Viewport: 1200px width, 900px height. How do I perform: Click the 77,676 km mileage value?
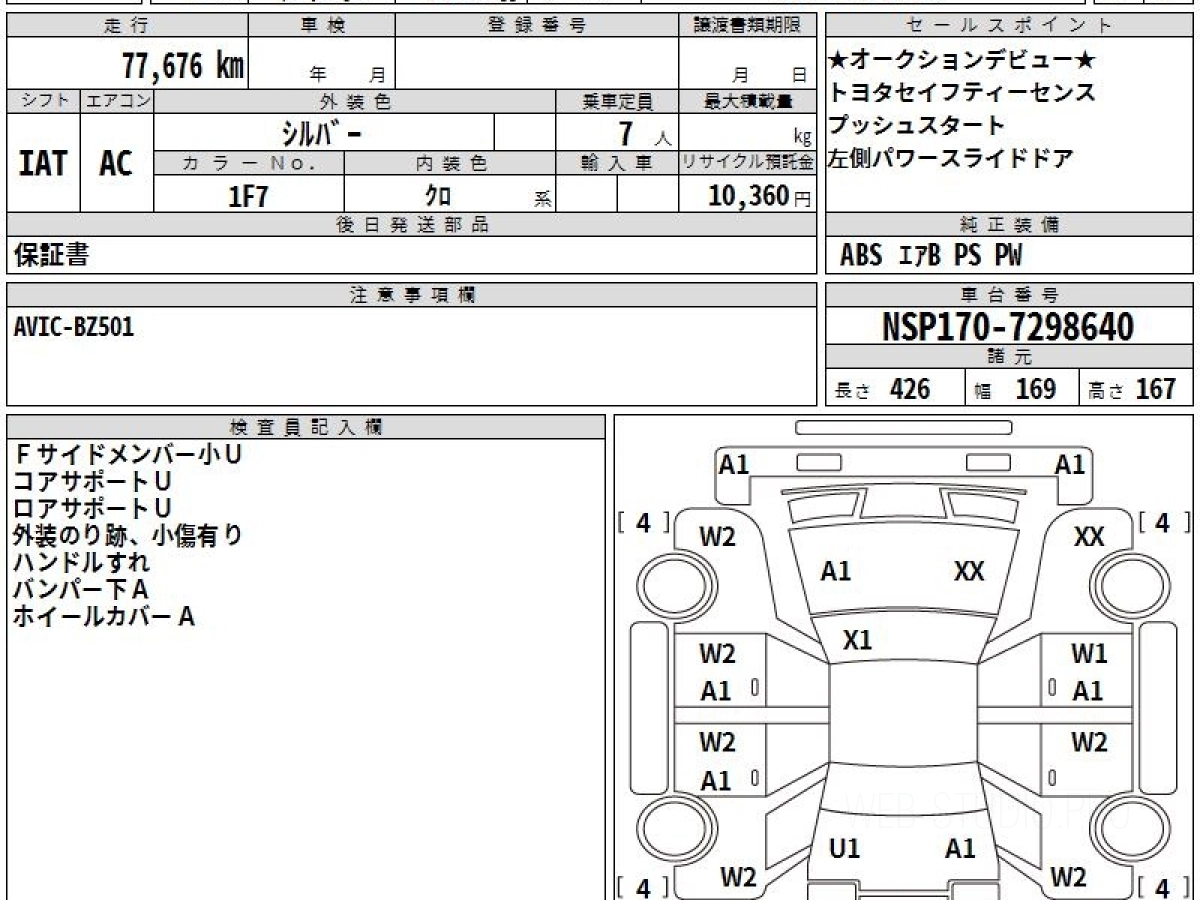[x=183, y=67]
